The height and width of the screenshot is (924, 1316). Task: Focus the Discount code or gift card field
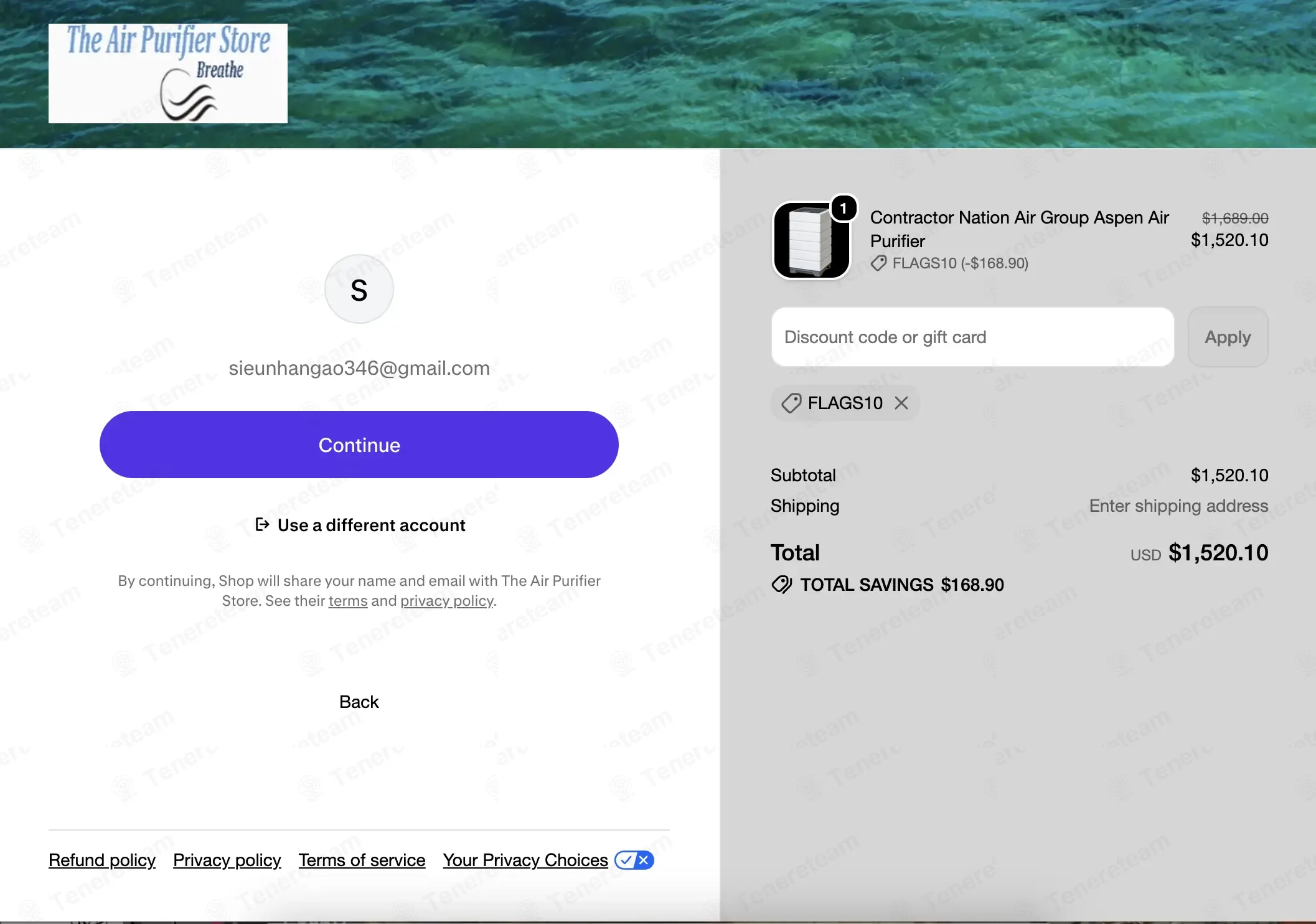pyautogui.click(x=973, y=337)
